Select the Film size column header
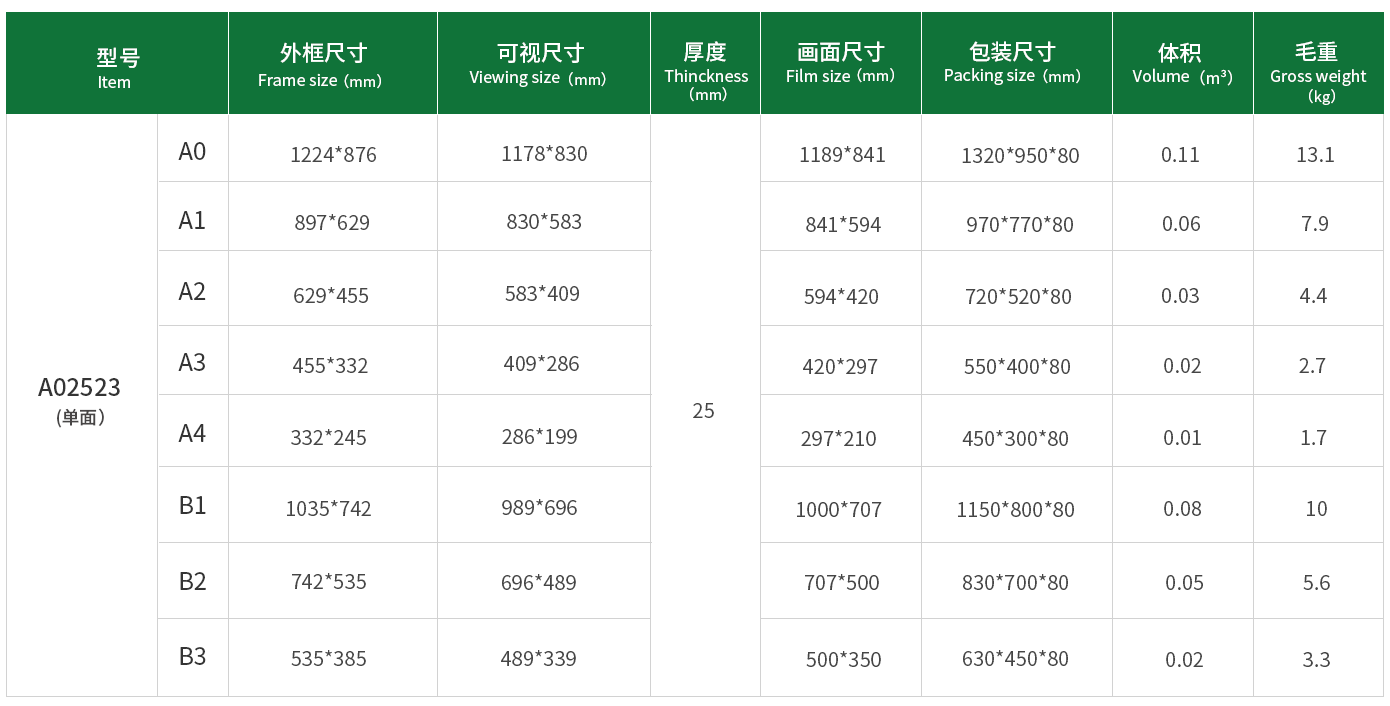This screenshot has height=706, width=1390. (841, 63)
